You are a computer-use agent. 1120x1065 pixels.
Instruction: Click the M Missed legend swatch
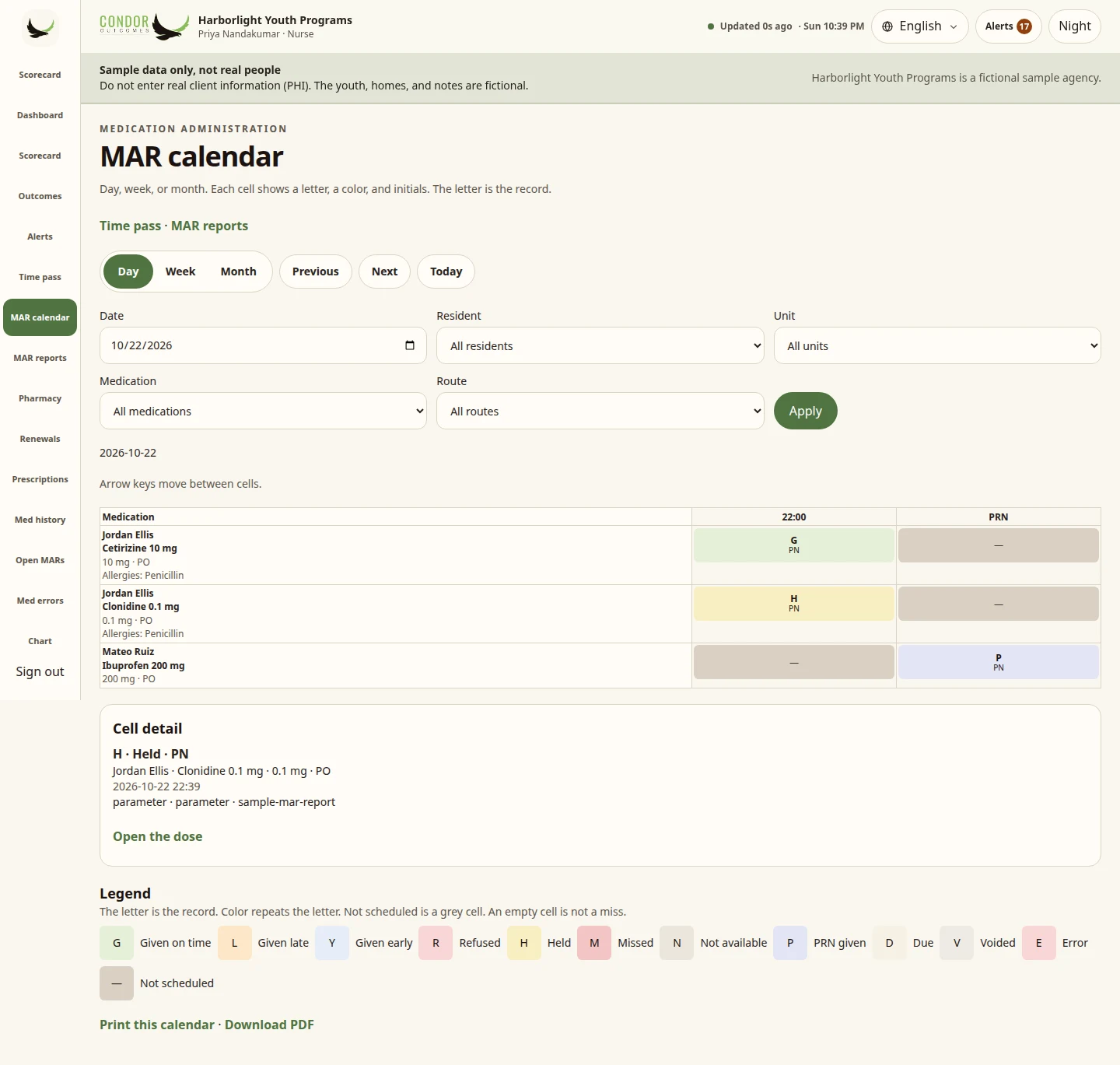(594, 943)
